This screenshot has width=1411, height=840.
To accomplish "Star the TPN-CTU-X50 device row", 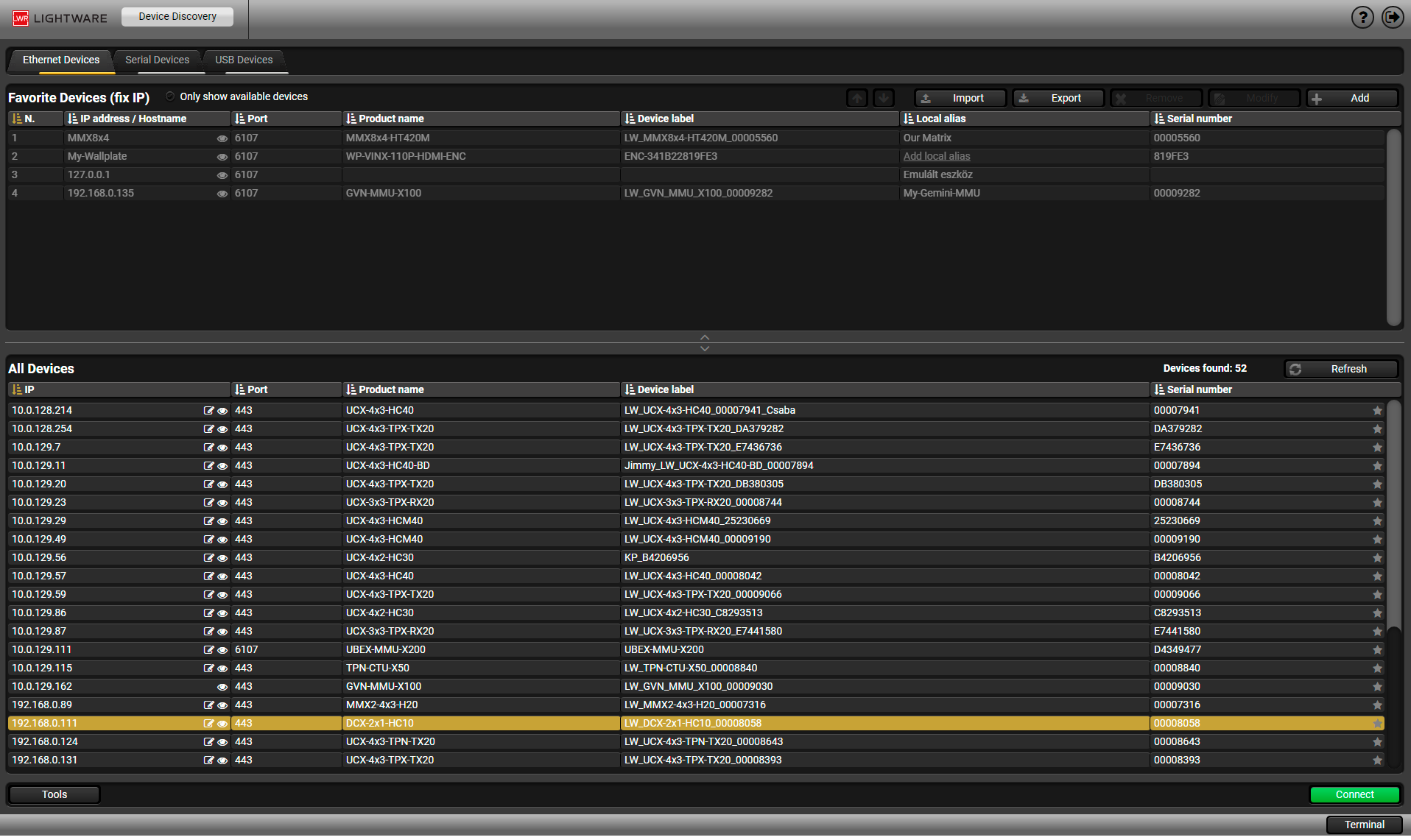I will tap(1377, 668).
